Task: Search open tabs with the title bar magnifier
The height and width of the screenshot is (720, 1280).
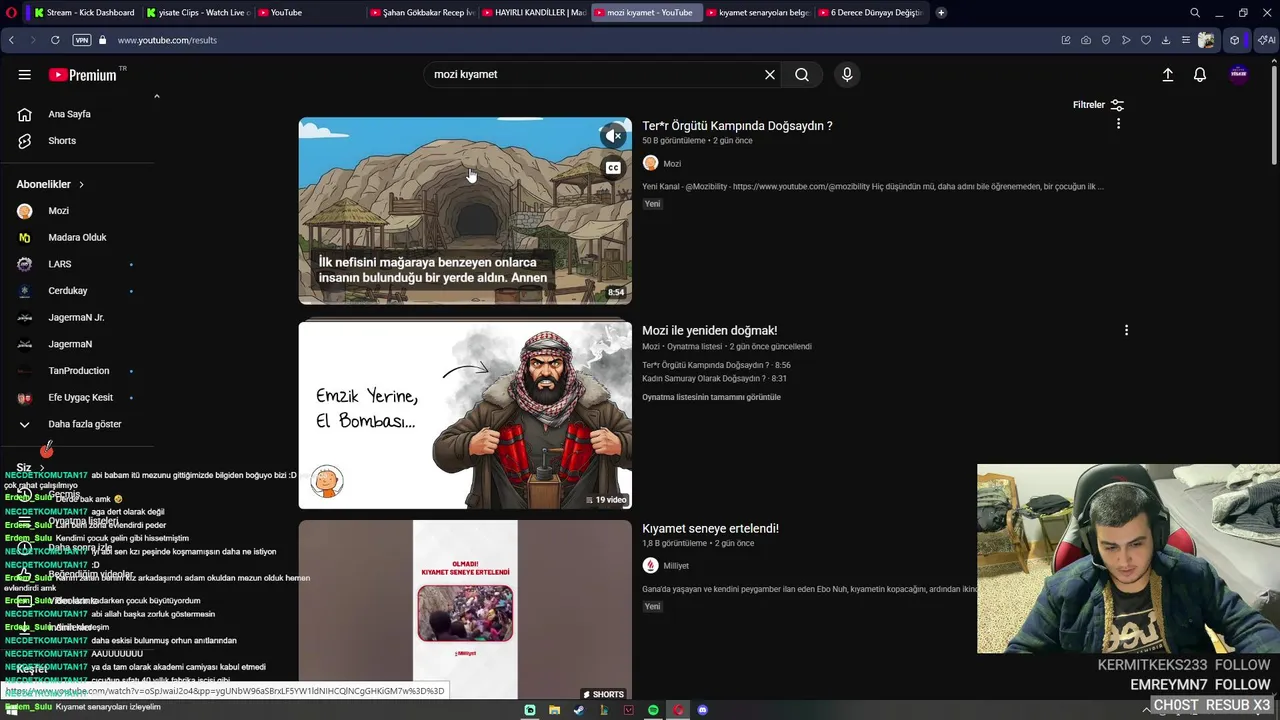Action: (1195, 13)
